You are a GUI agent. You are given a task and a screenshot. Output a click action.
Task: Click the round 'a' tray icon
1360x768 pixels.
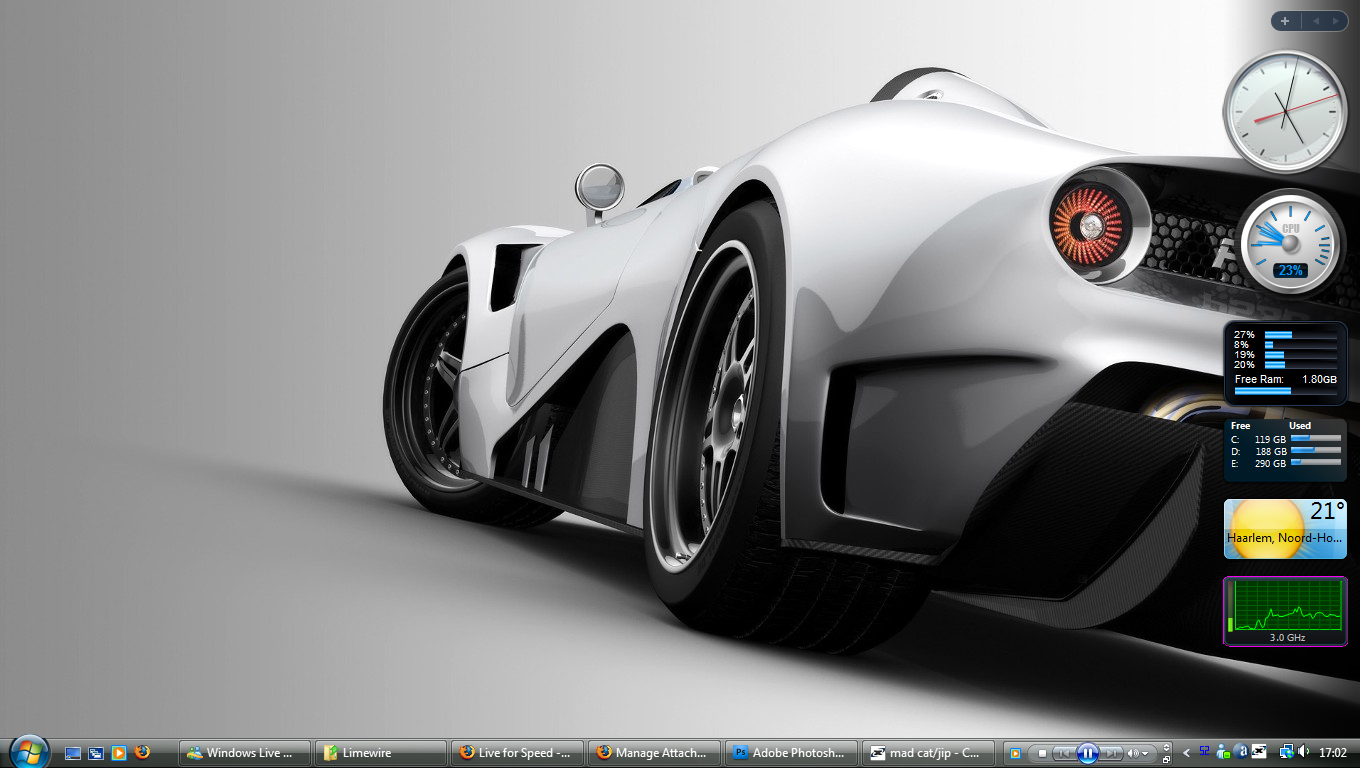1242,752
